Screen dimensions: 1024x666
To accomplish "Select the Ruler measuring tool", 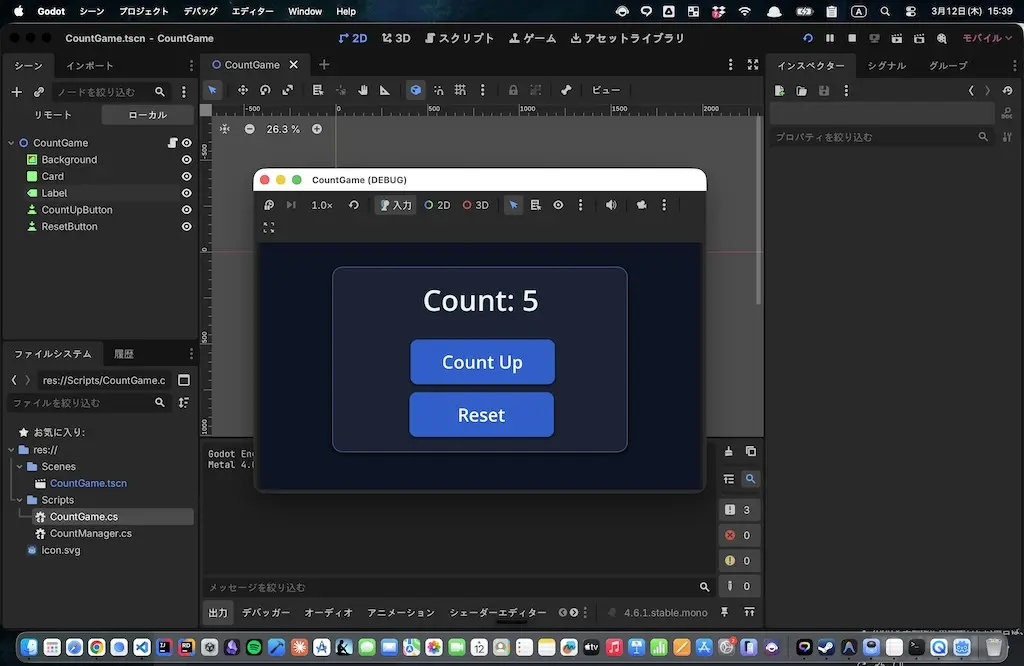I will (385, 90).
